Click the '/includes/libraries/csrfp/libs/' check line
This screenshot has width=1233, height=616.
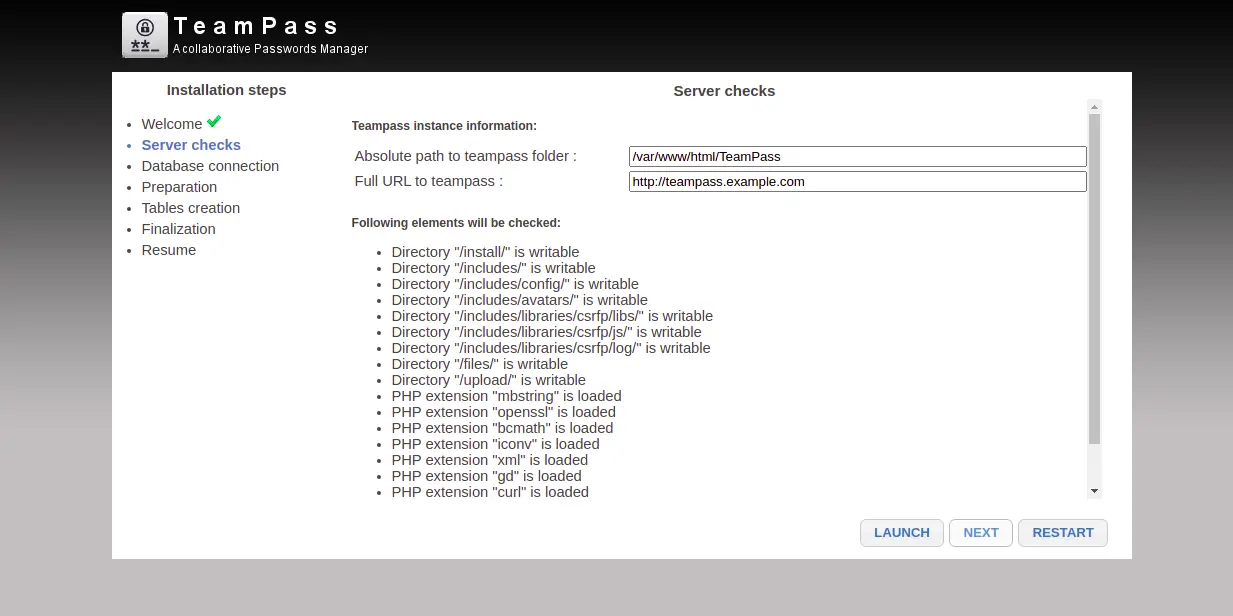pyautogui.click(x=552, y=316)
